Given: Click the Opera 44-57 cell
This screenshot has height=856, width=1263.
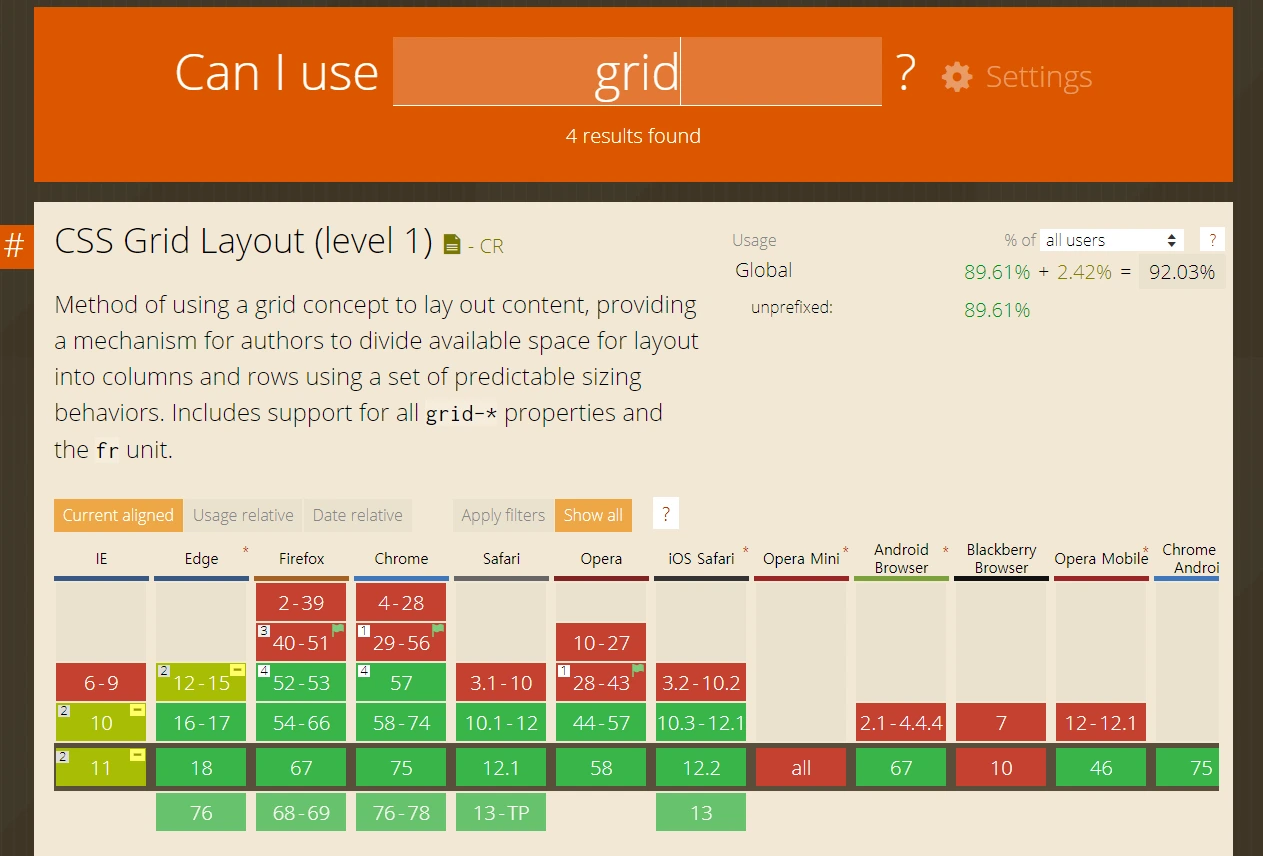Looking at the screenshot, I should (x=601, y=722).
